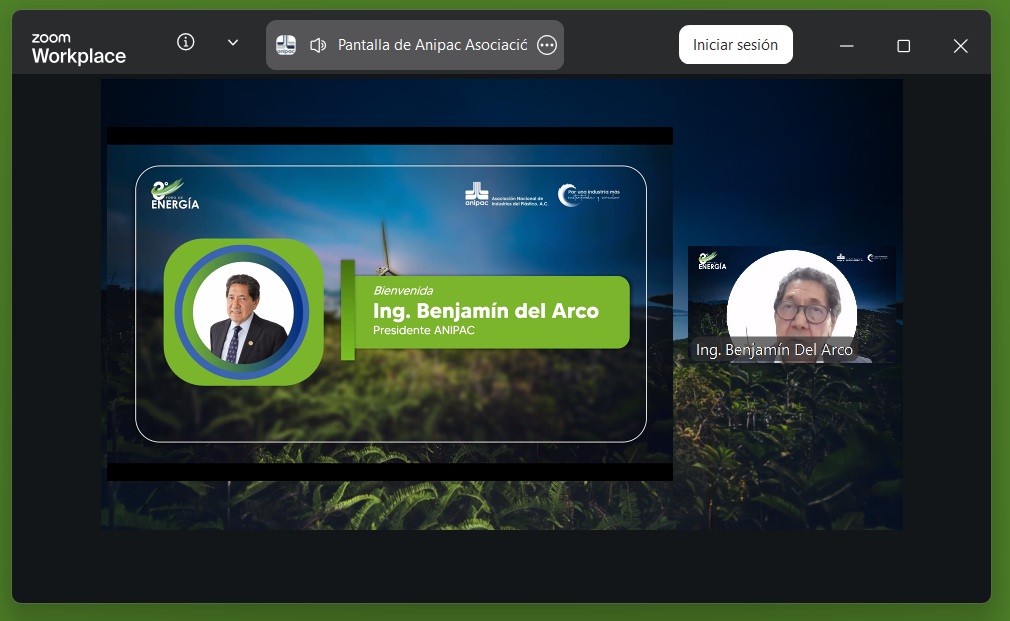Click the Iniciar sesión button
This screenshot has width=1010, height=621.
coord(736,44)
